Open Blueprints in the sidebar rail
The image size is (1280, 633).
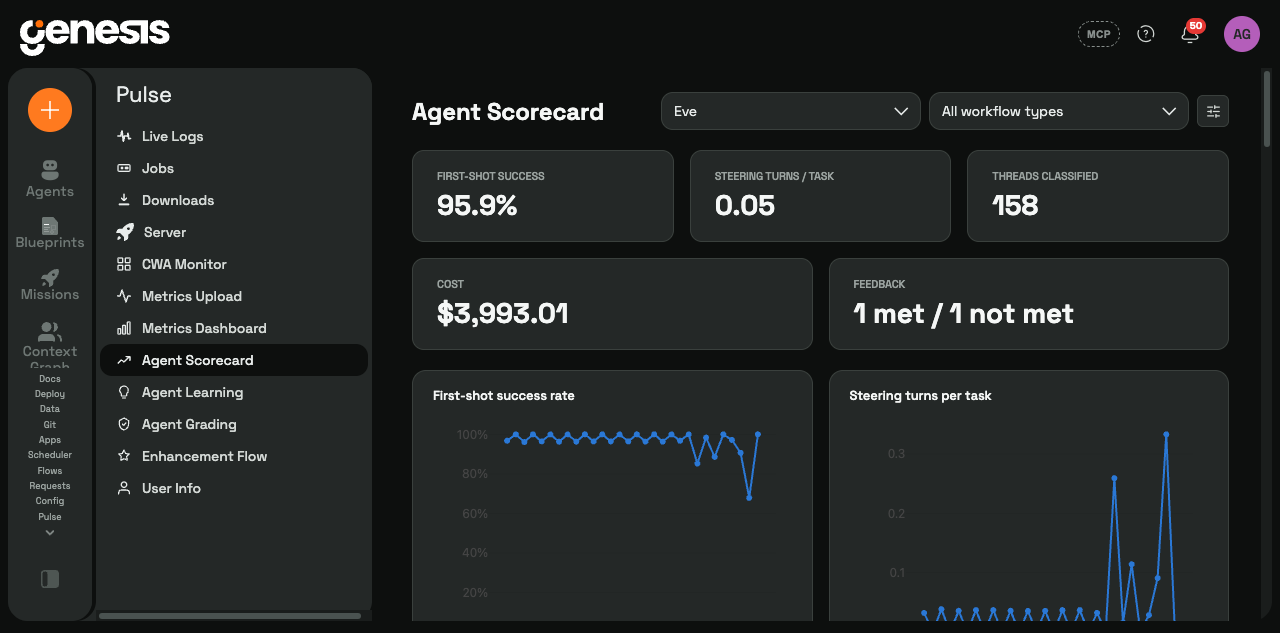click(x=50, y=233)
